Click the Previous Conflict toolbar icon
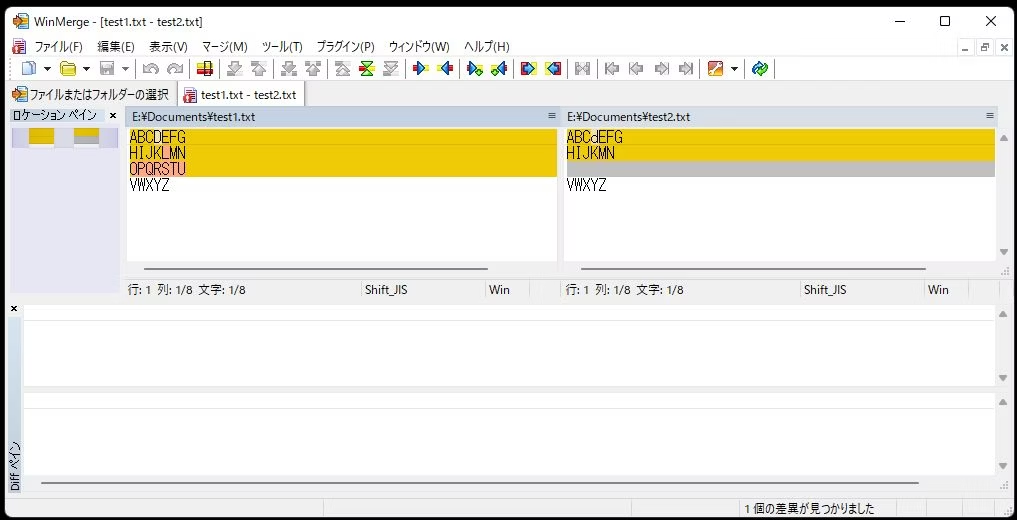 click(313, 68)
